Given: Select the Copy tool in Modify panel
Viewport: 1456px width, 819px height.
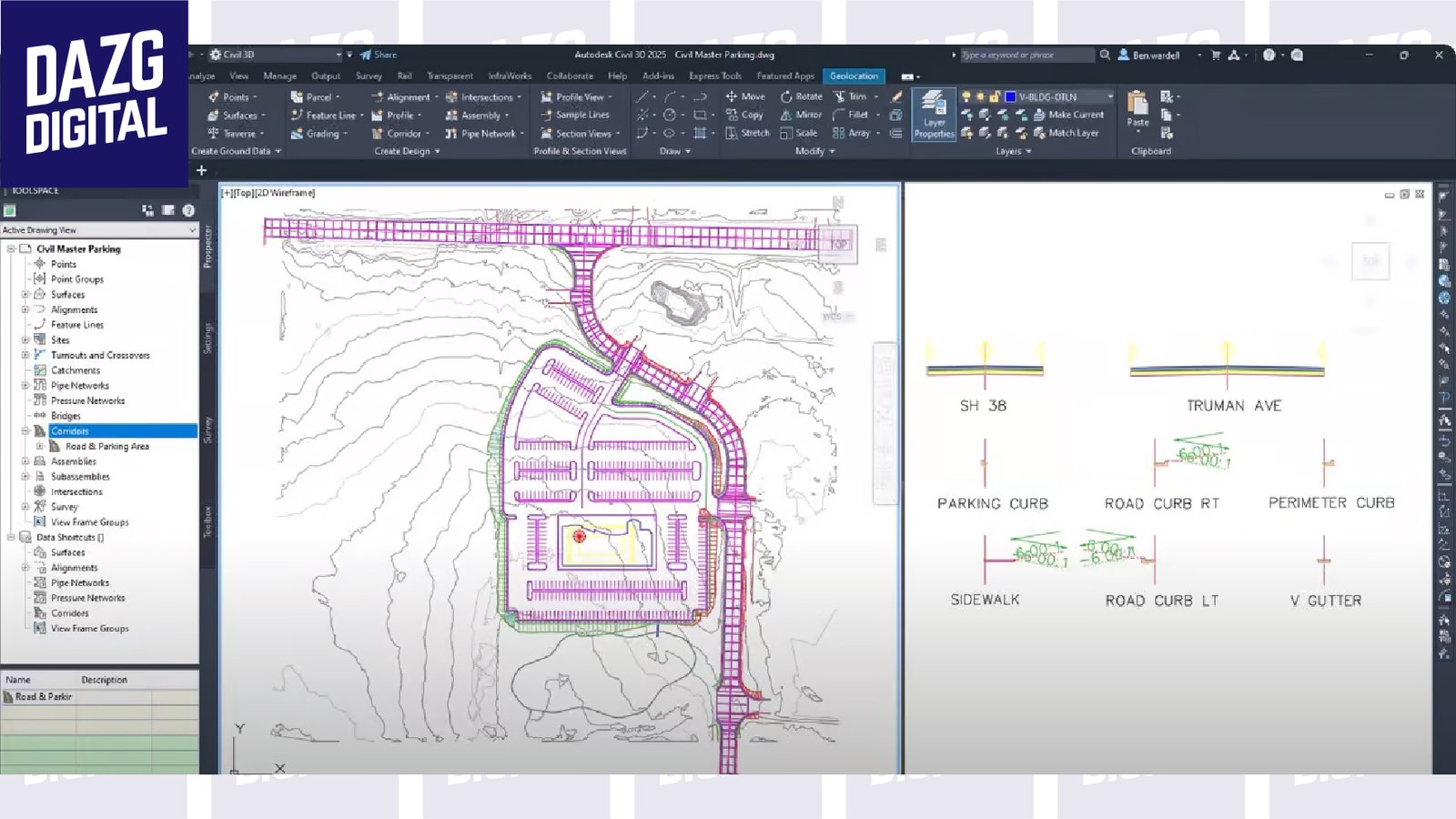Looking at the screenshot, I should click(743, 115).
